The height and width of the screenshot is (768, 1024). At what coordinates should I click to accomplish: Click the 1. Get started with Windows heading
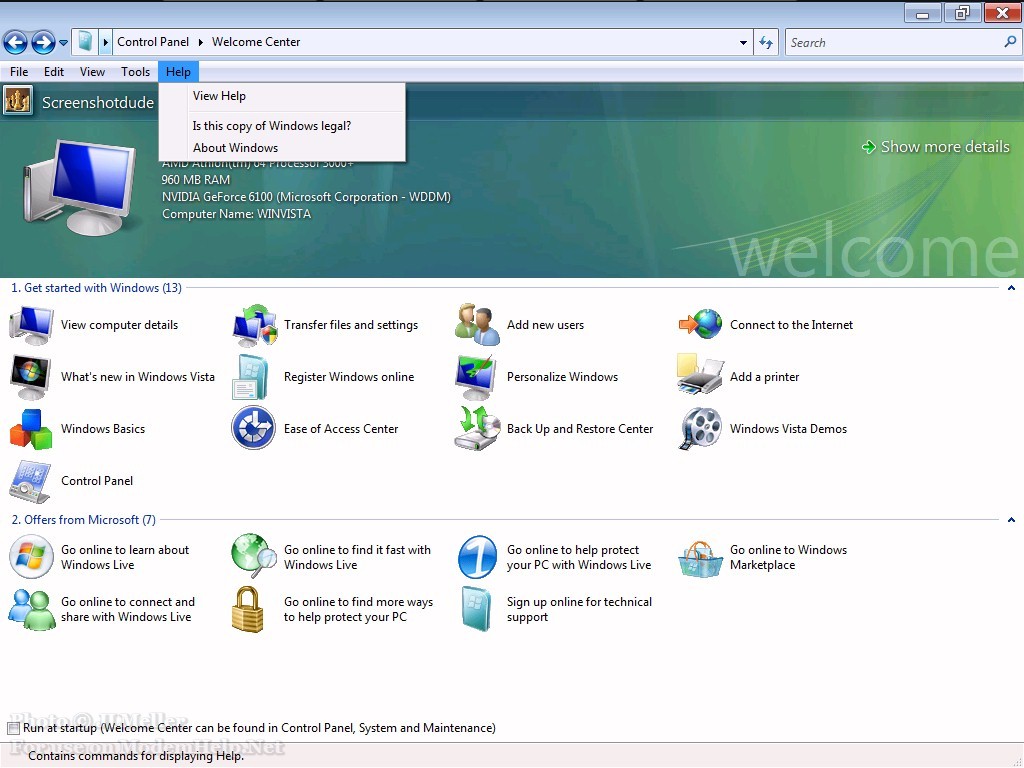coord(97,288)
